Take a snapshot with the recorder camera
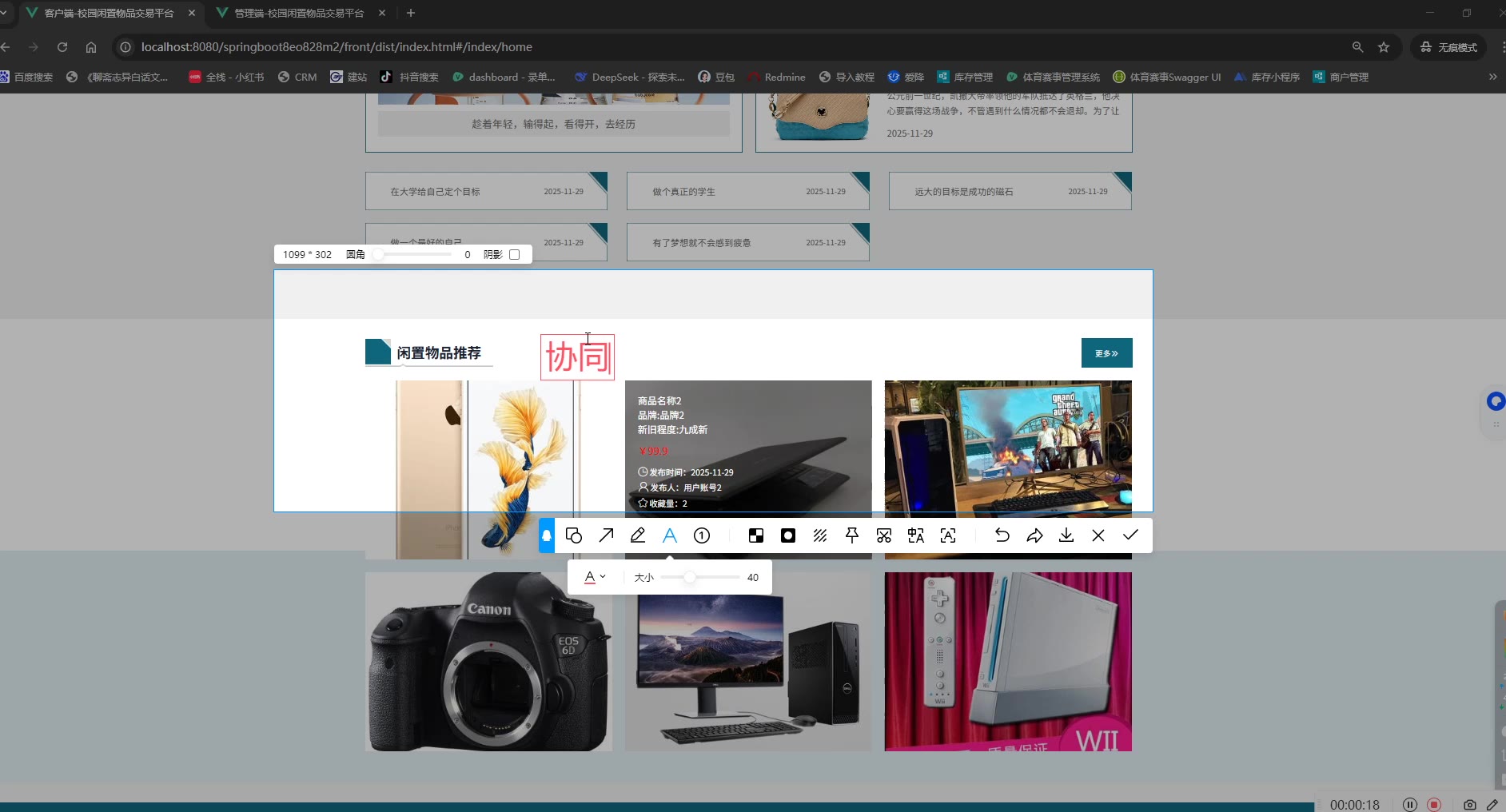The width and height of the screenshot is (1506, 812). 1470,805
